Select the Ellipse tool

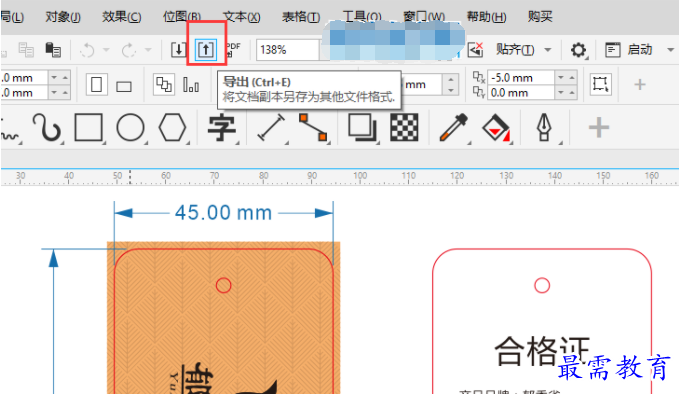130,127
